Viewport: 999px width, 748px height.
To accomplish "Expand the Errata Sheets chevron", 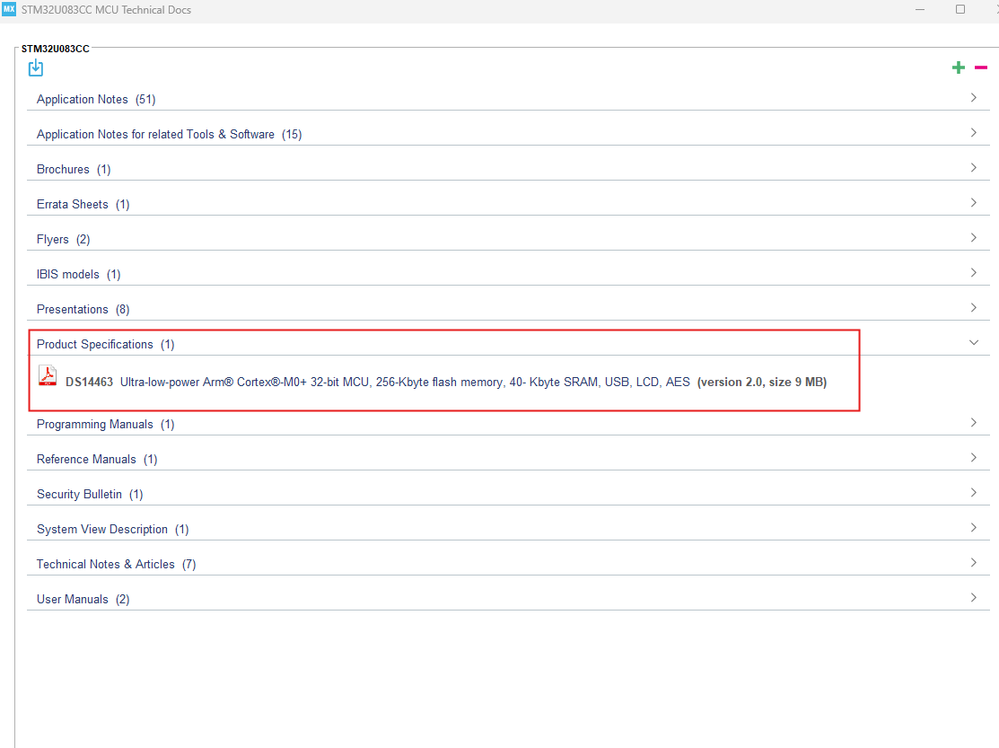I will pos(974,203).
